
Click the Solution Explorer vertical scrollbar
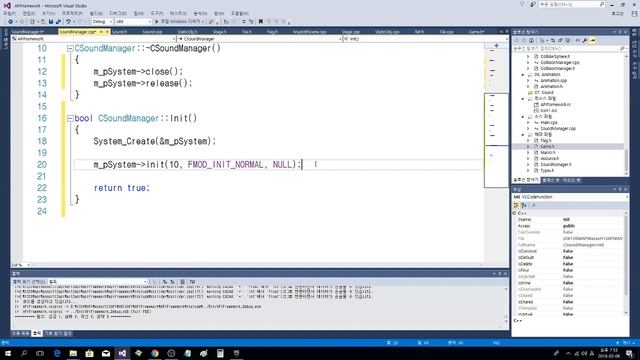tap(627, 115)
